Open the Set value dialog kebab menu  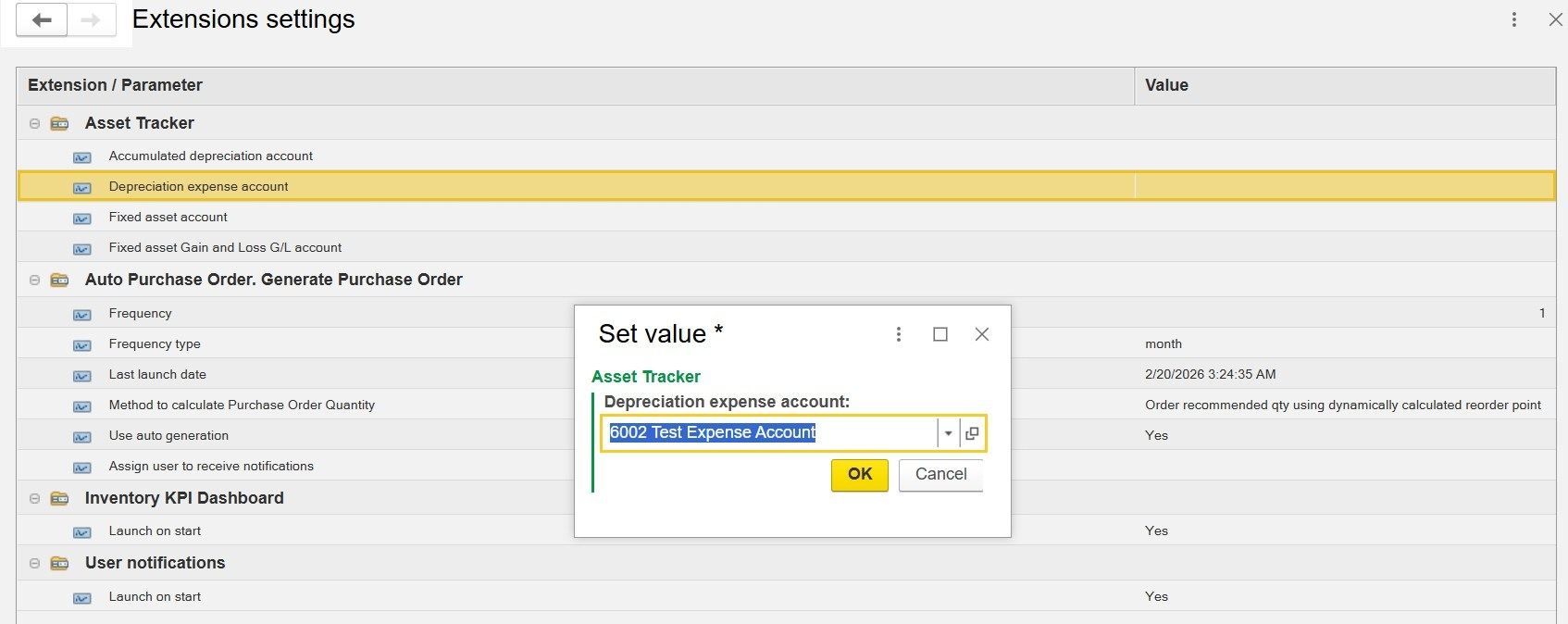(898, 334)
